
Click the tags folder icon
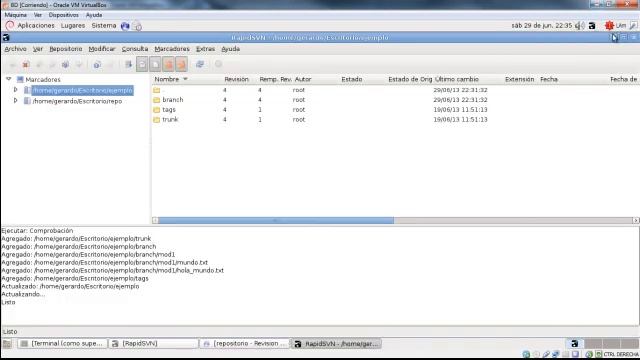[157, 110]
